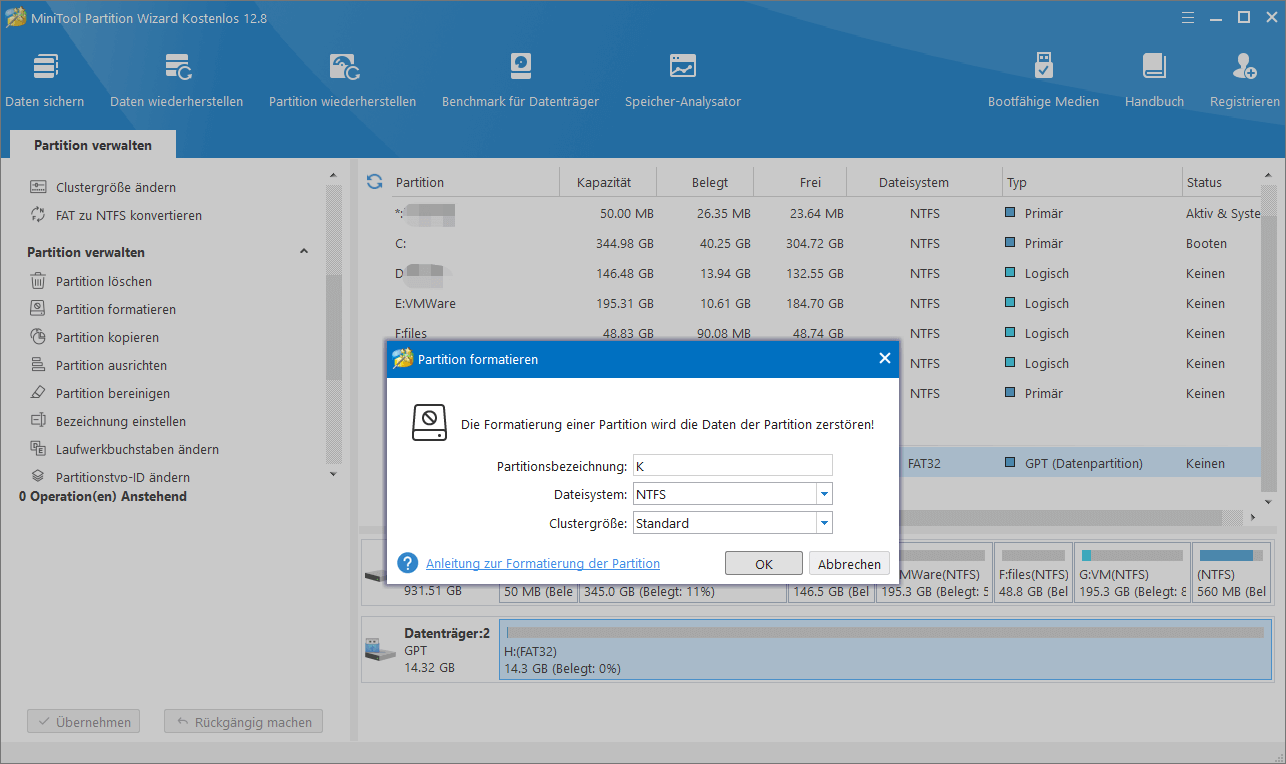
Task: Refresh the partition list icon
Action: 375,182
